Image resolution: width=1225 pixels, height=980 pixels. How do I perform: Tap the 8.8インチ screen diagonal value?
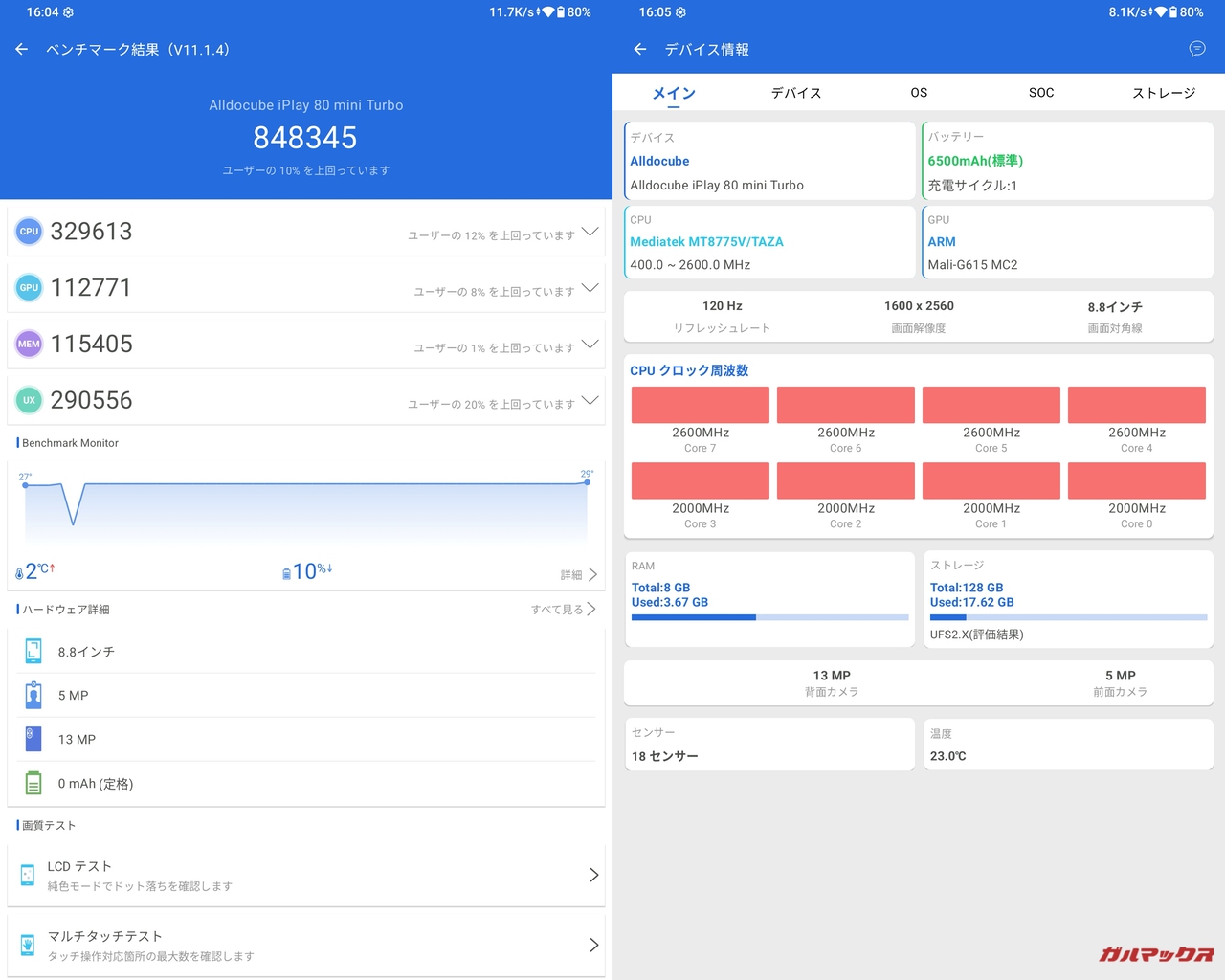pyautogui.click(x=1115, y=307)
